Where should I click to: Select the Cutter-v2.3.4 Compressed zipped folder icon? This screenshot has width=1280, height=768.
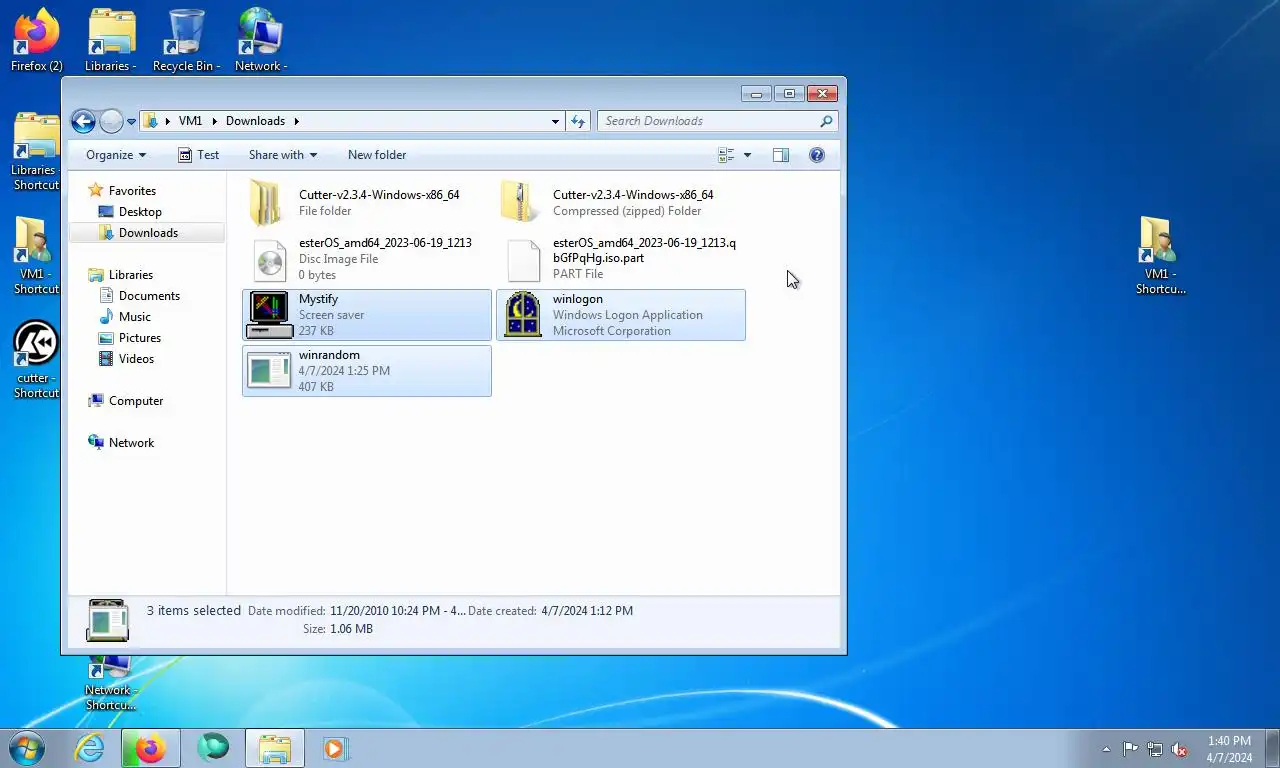[x=522, y=203]
